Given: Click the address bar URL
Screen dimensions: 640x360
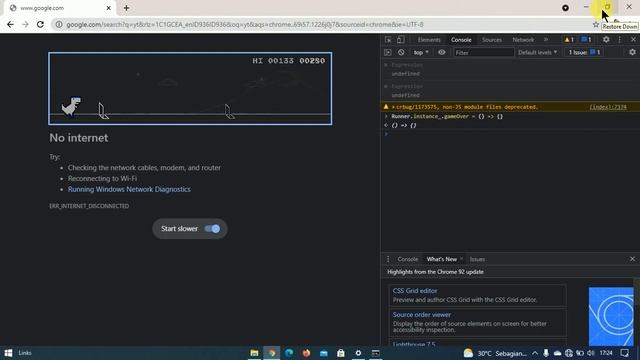Looking at the screenshot, I should click(x=245, y=24).
